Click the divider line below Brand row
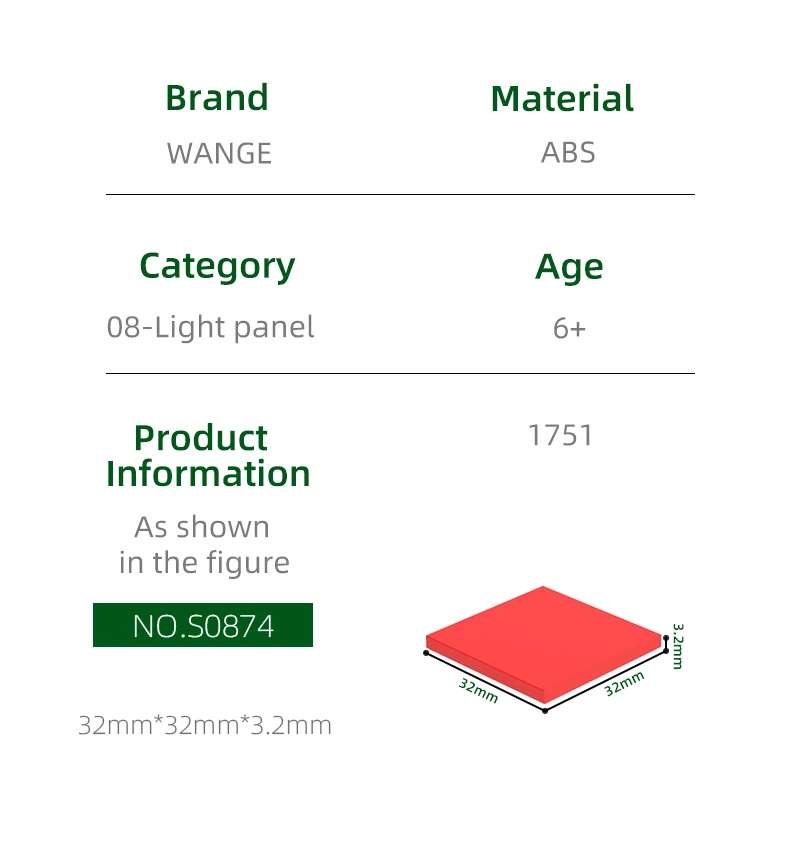 click(400, 194)
